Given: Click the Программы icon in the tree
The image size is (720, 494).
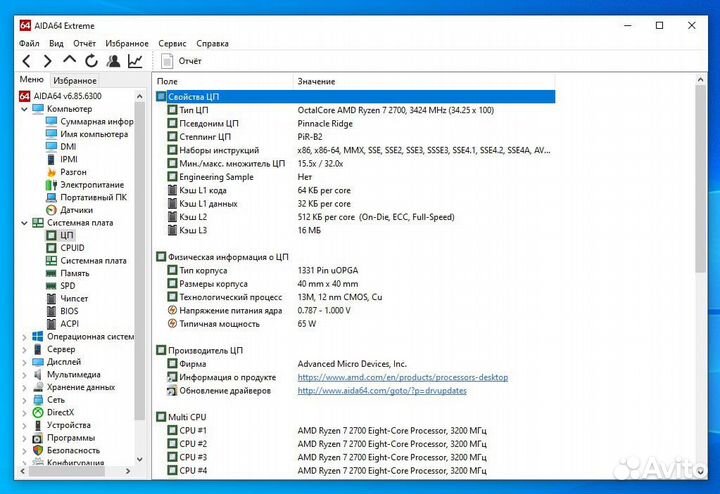Looking at the screenshot, I should pyautogui.click(x=38, y=438).
